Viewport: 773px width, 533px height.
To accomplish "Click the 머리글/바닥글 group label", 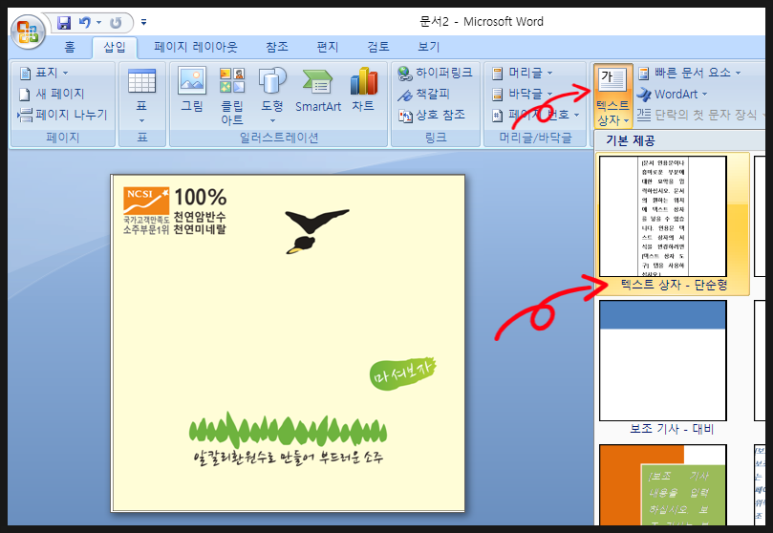I will tap(535, 138).
